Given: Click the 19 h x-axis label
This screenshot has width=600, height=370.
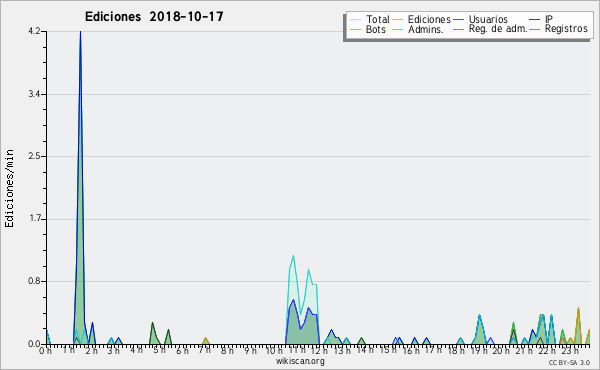Looking at the screenshot, I should click(x=478, y=350).
